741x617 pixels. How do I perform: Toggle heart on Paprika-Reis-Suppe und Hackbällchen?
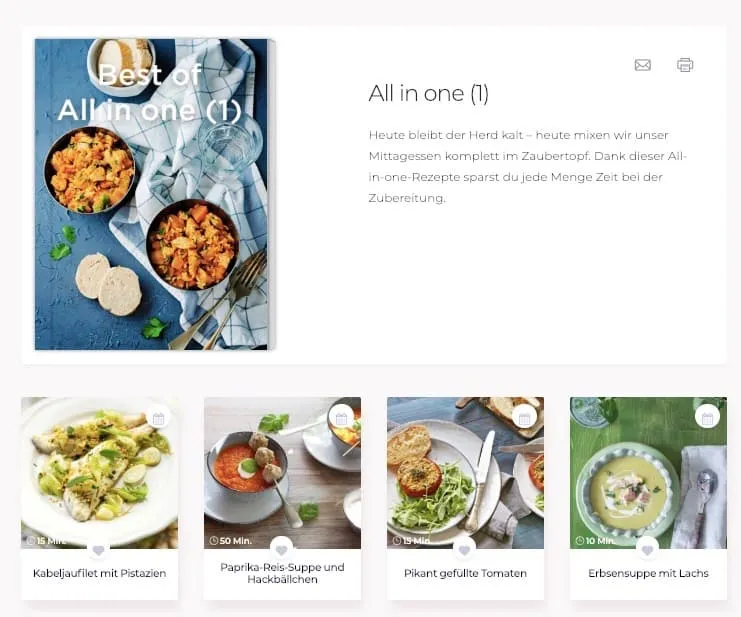[282, 550]
